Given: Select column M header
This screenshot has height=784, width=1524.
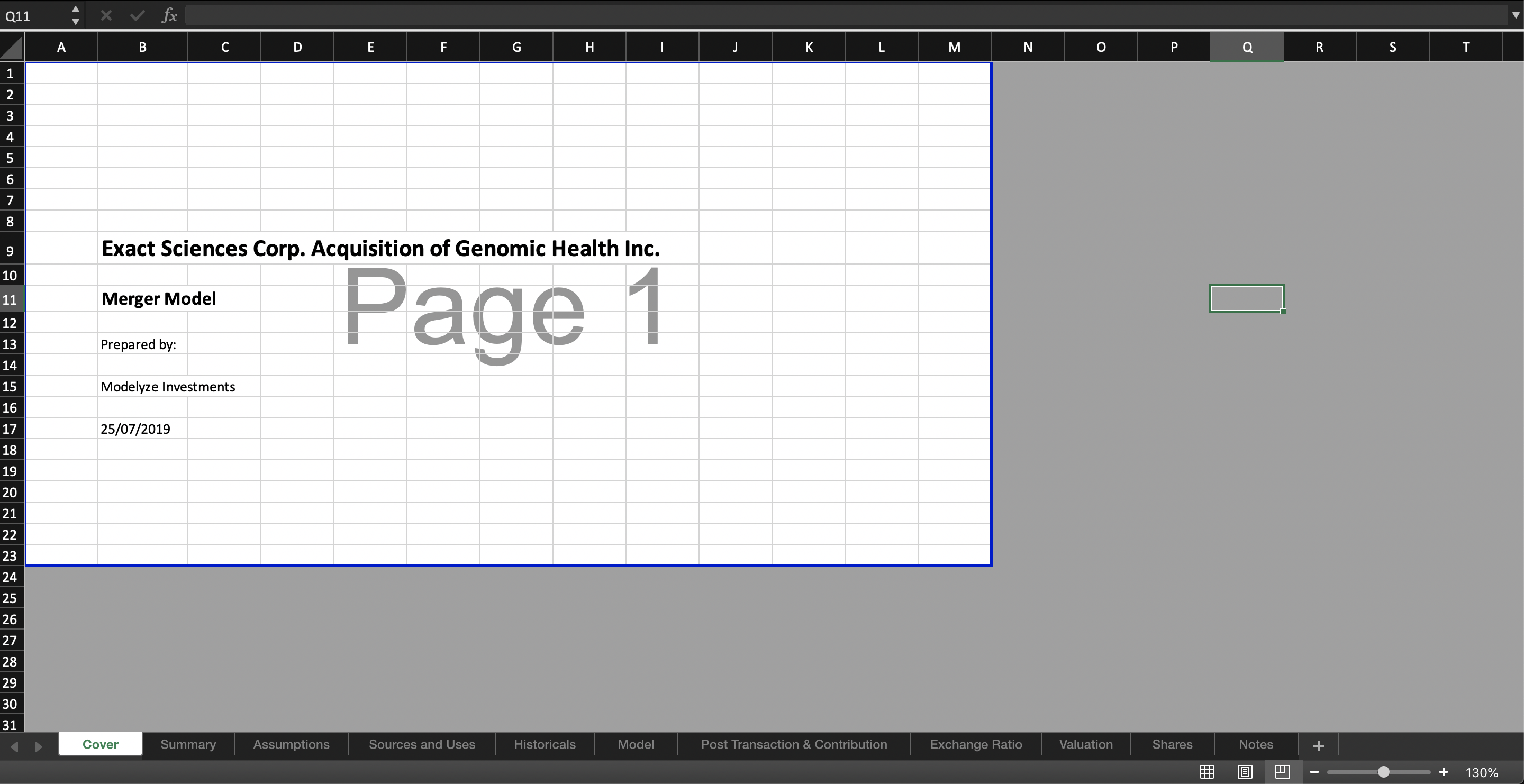Looking at the screenshot, I should point(954,47).
